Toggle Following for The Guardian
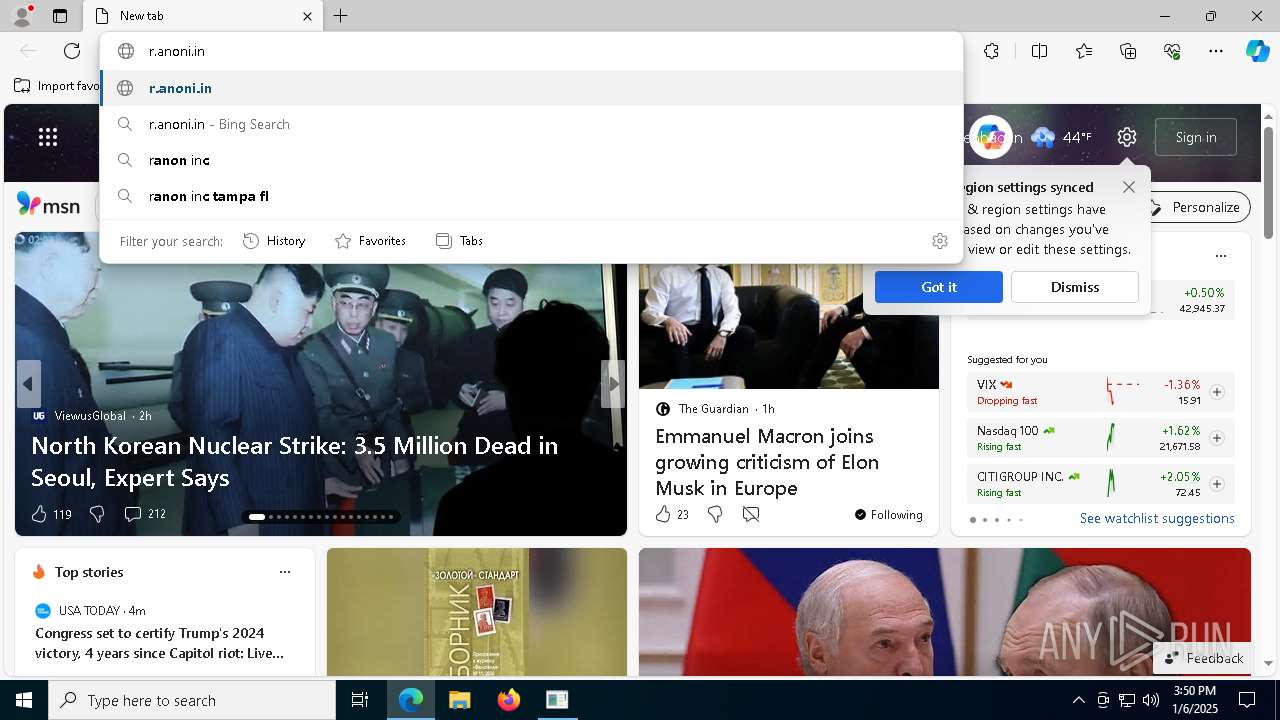Screen dimensions: 1280x720 pyautogui.click(x=889, y=514)
